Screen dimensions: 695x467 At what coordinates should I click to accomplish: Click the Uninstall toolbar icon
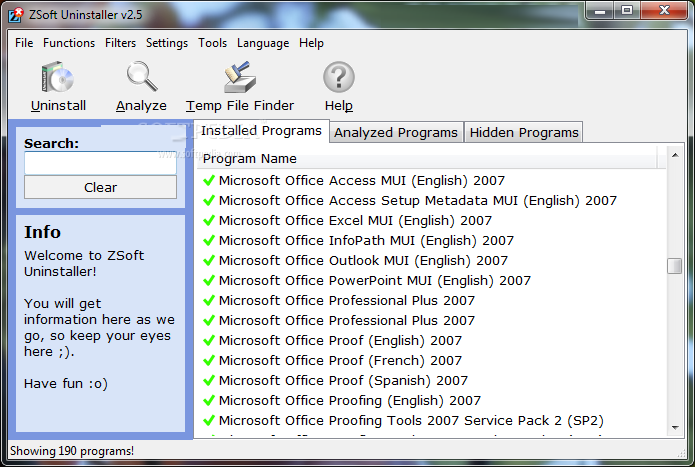point(58,77)
